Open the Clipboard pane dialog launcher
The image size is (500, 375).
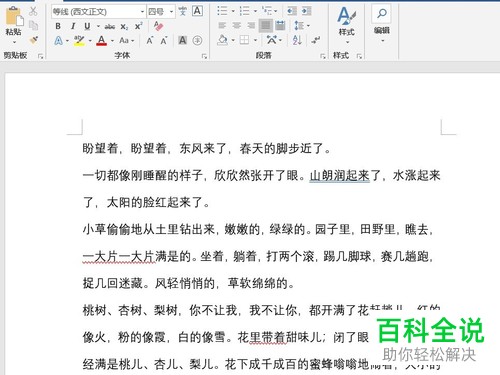click(40, 56)
